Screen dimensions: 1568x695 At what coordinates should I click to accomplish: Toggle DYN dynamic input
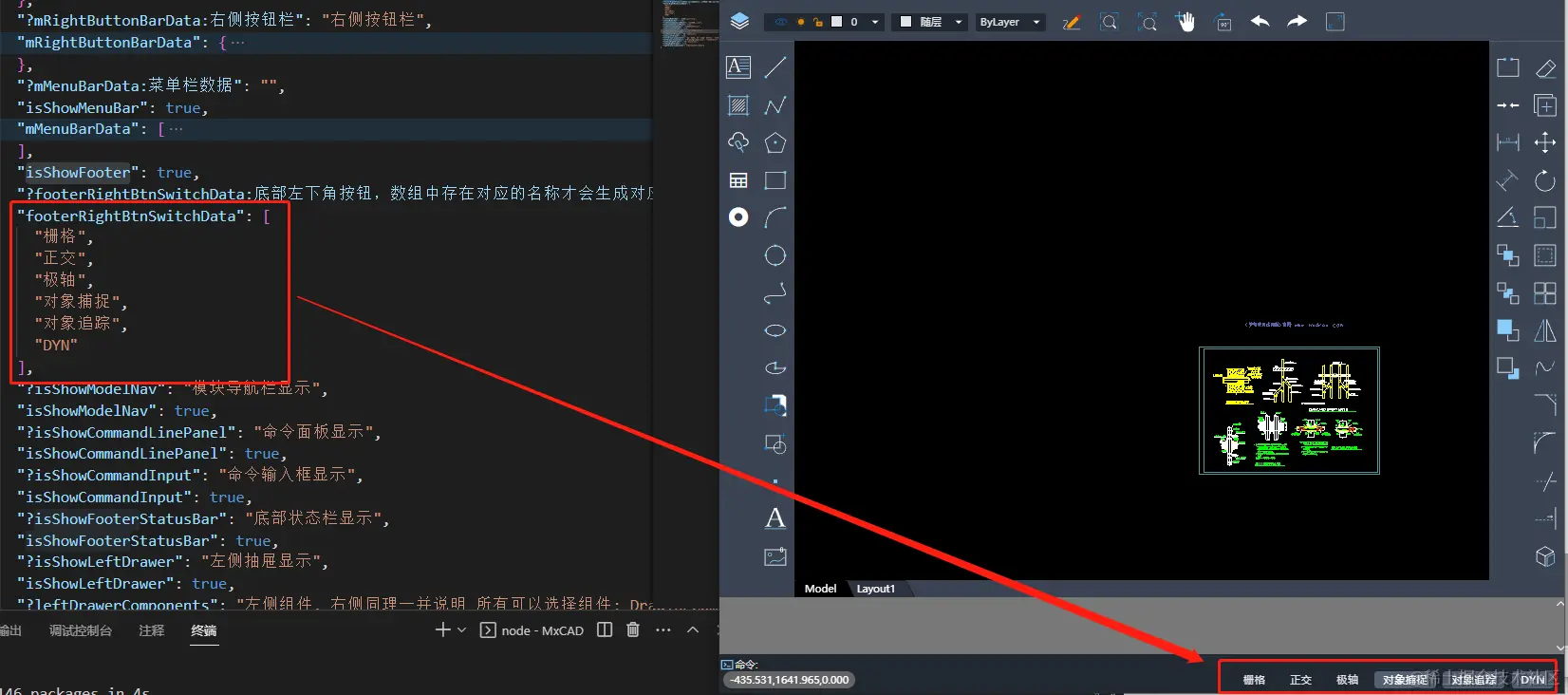[x=1532, y=680]
